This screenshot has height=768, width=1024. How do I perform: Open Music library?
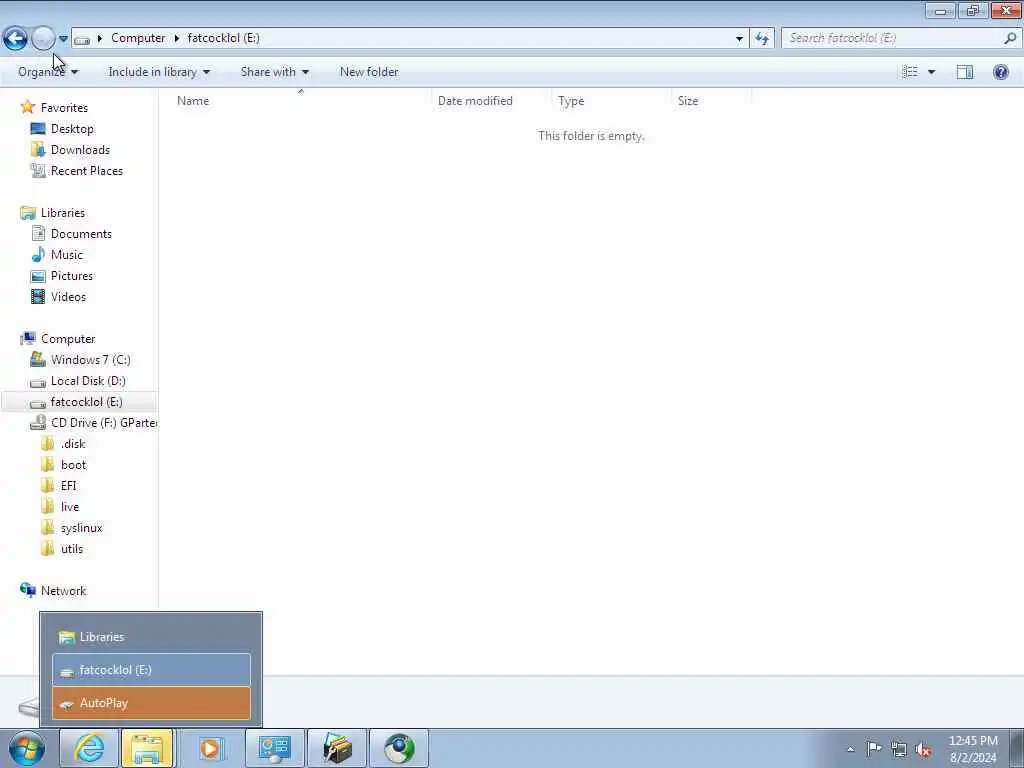click(x=67, y=255)
